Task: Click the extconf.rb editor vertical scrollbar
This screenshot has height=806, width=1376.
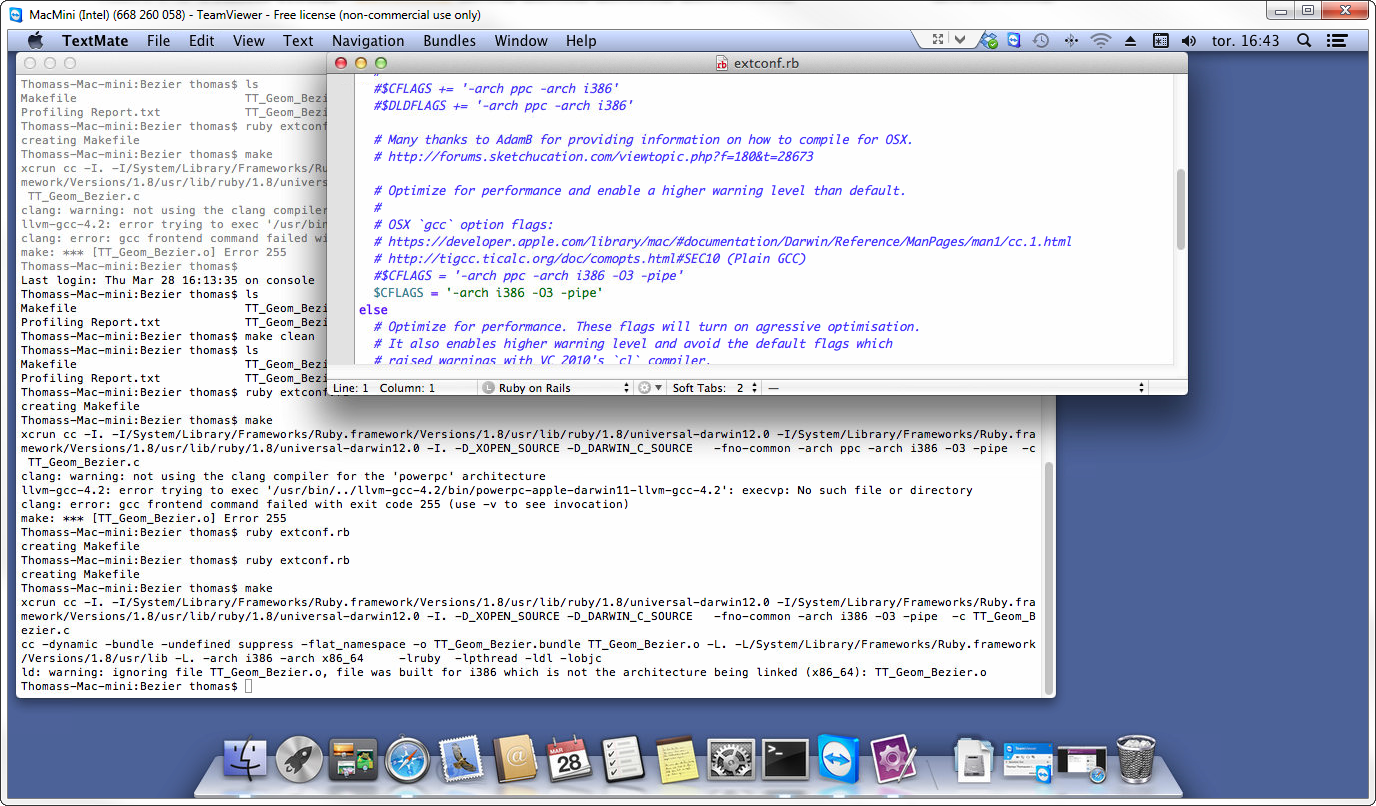Action: pos(1181,209)
